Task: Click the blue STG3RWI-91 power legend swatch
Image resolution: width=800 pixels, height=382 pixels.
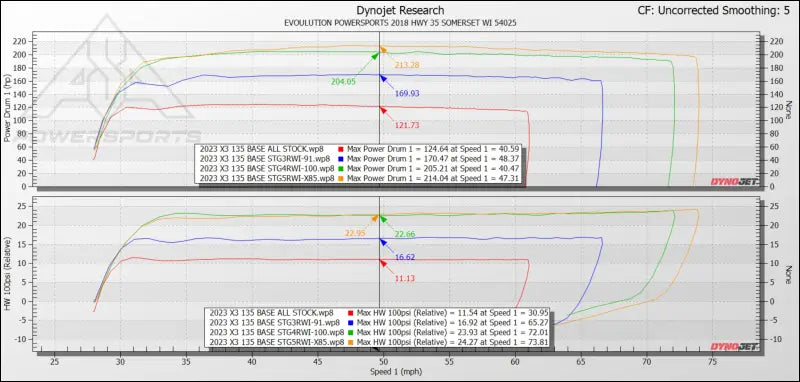Action: [340, 159]
